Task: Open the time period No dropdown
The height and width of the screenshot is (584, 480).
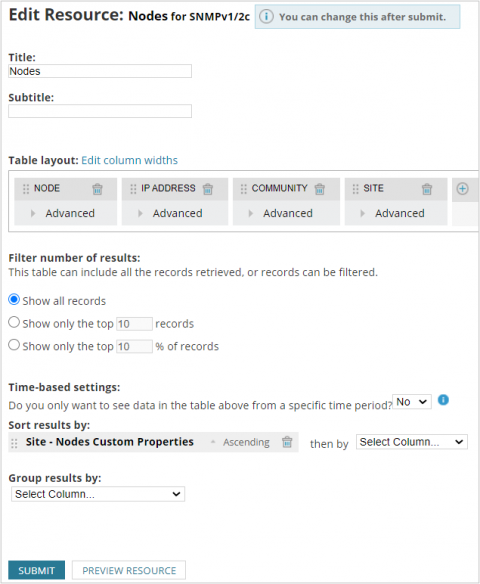Action: [412, 402]
